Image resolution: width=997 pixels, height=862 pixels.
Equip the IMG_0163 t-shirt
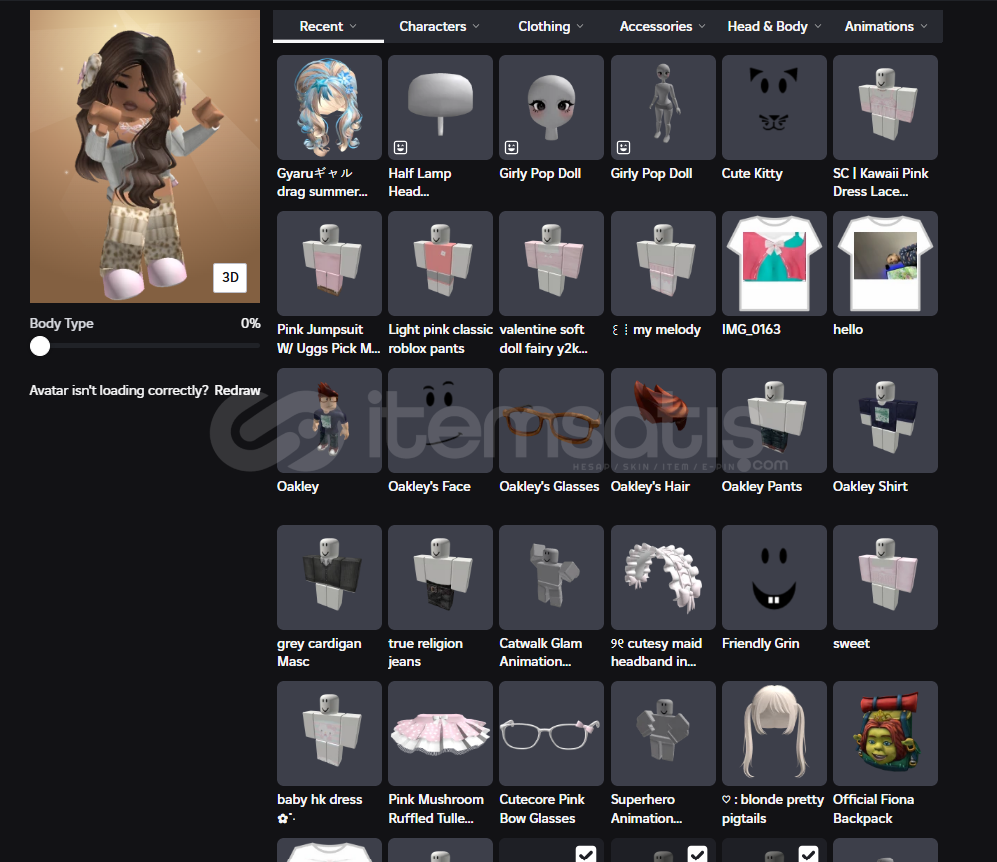pyautogui.click(x=774, y=263)
